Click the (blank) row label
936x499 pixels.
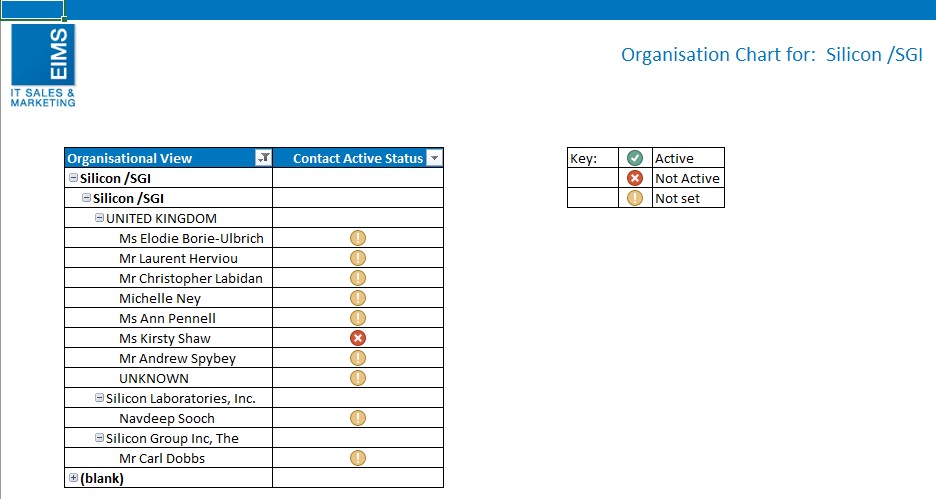click(x=102, y=478)
